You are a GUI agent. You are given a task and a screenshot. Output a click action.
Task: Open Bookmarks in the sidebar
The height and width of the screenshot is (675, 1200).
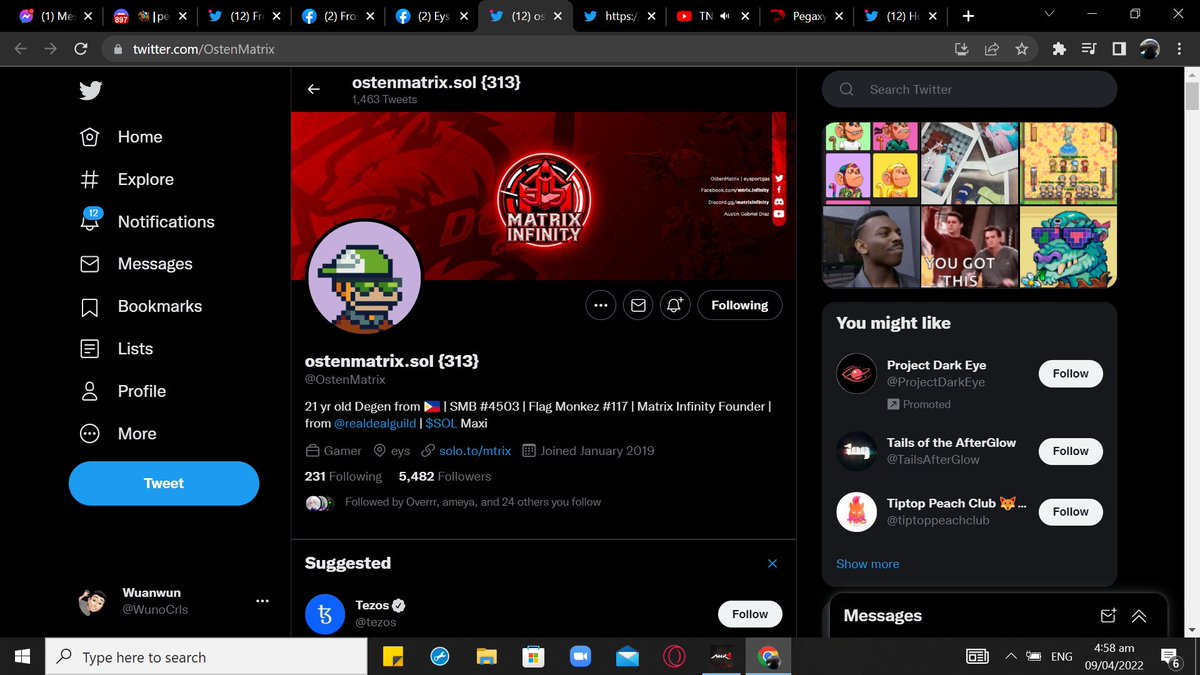pyautogui.click(x=140, y=306)
